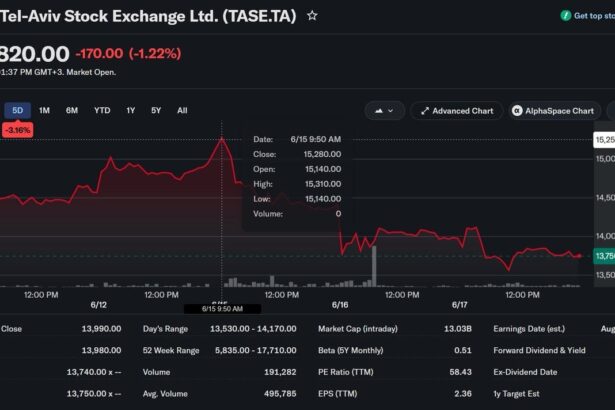This screenshot has height=410, width=615.
Task: Click the 6/17 date label on chart axis
Action: point(459,305)
